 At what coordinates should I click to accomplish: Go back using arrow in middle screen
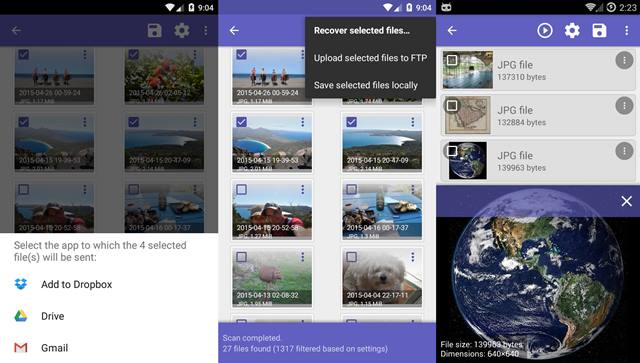tap(234, 31)
